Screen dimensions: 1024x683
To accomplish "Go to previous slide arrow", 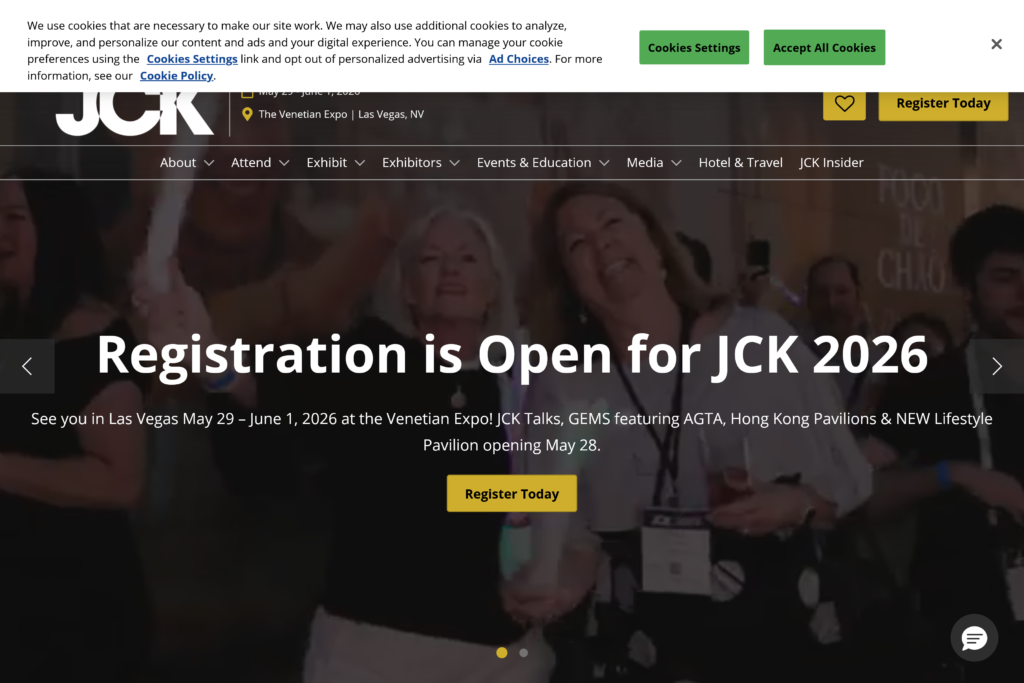I will click(27, 366).
